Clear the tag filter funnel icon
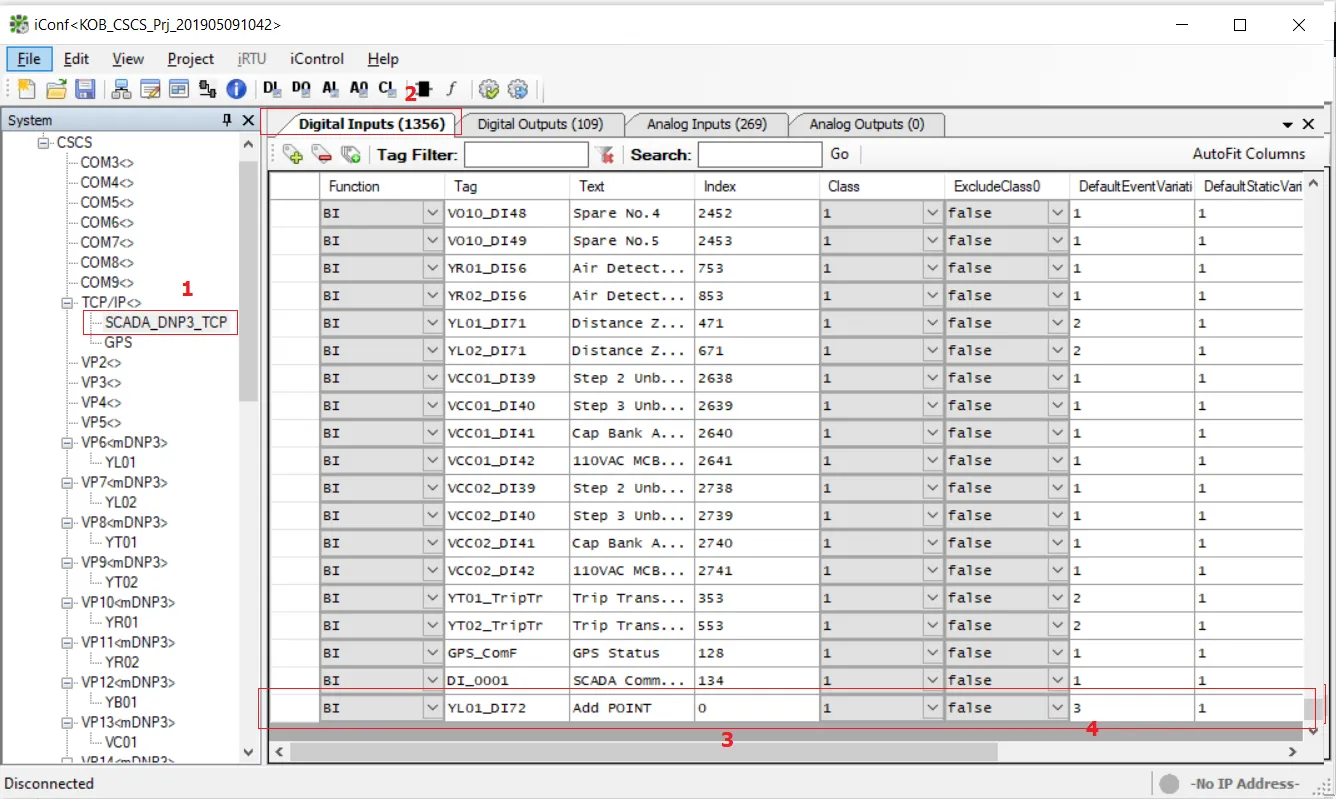1336x799 pixels. point(604,154)
